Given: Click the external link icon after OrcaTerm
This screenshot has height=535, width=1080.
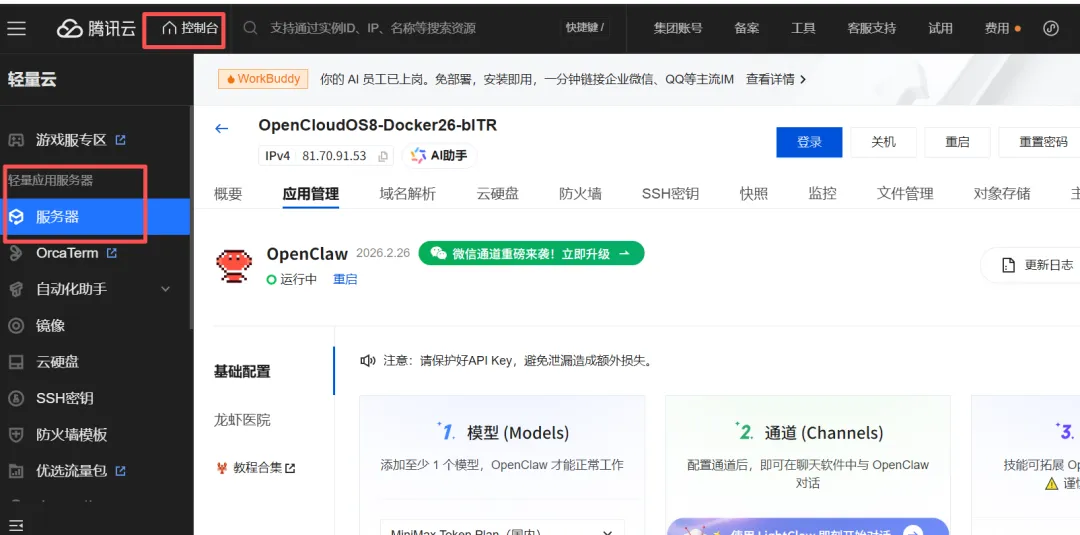Looking at the screenshot, I should (112, 253).
